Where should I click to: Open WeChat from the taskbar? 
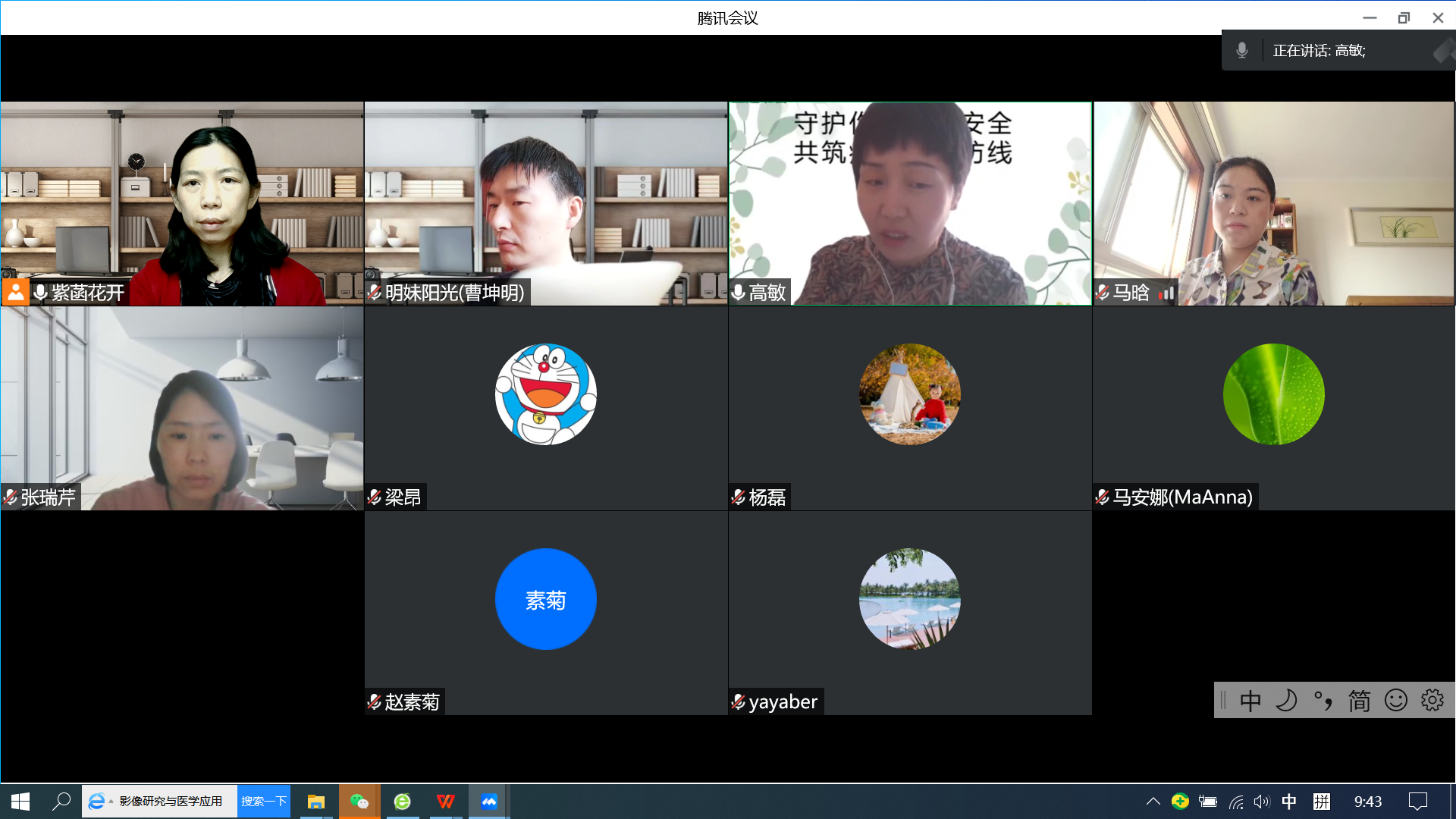(x=359, y=802)
